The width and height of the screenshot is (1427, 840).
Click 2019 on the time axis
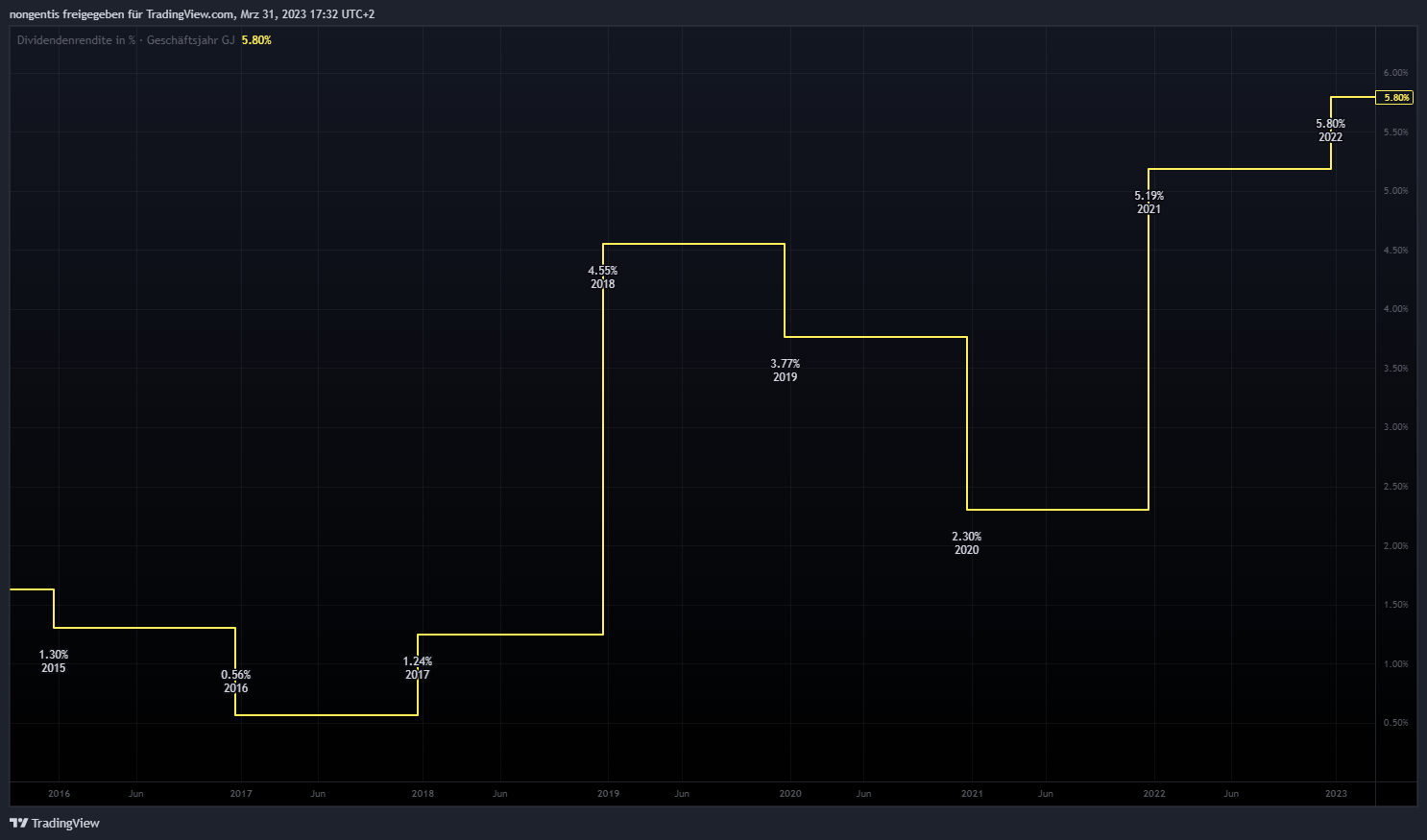click(608, 794)
